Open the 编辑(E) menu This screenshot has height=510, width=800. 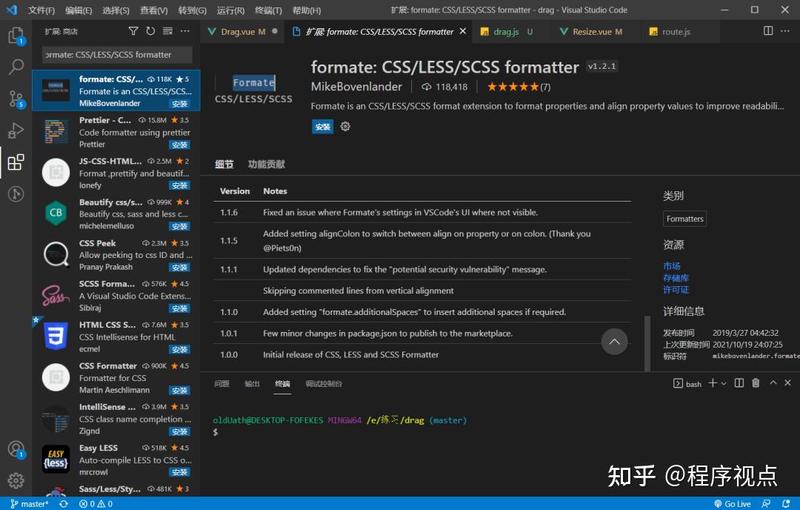click(79, 10)
